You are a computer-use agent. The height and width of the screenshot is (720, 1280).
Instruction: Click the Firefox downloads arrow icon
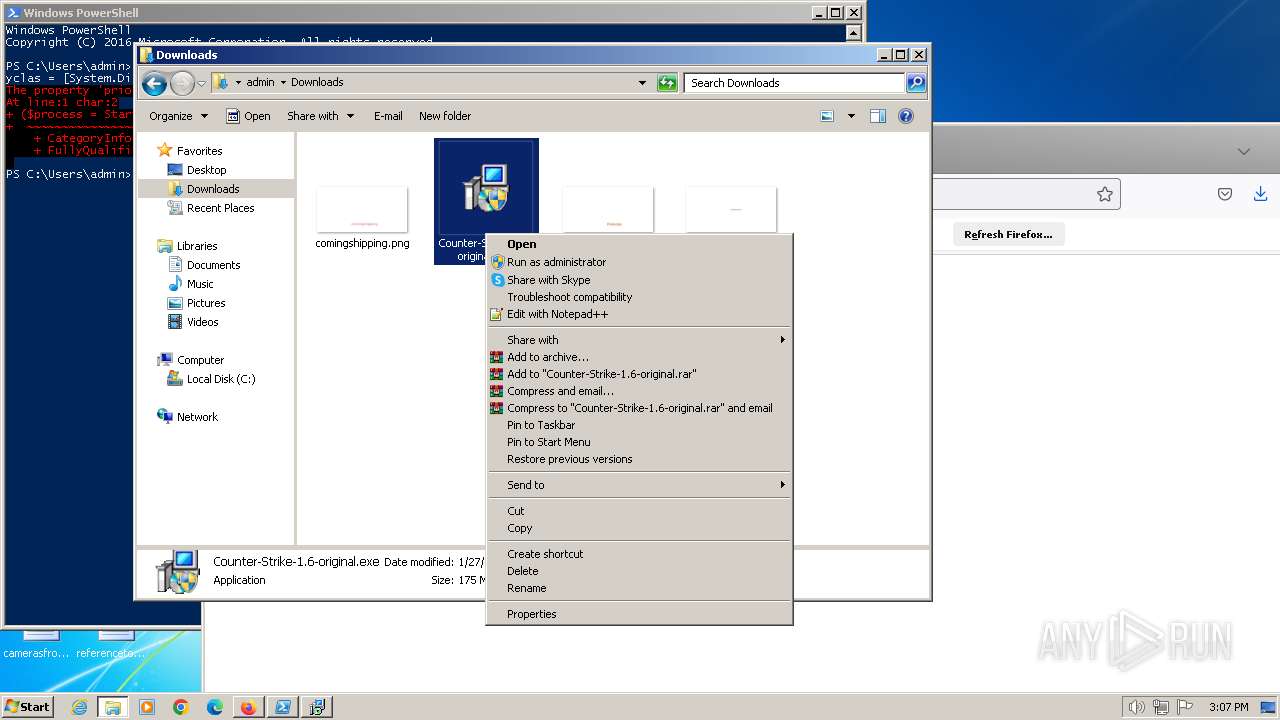click(x=1260, y=194)
